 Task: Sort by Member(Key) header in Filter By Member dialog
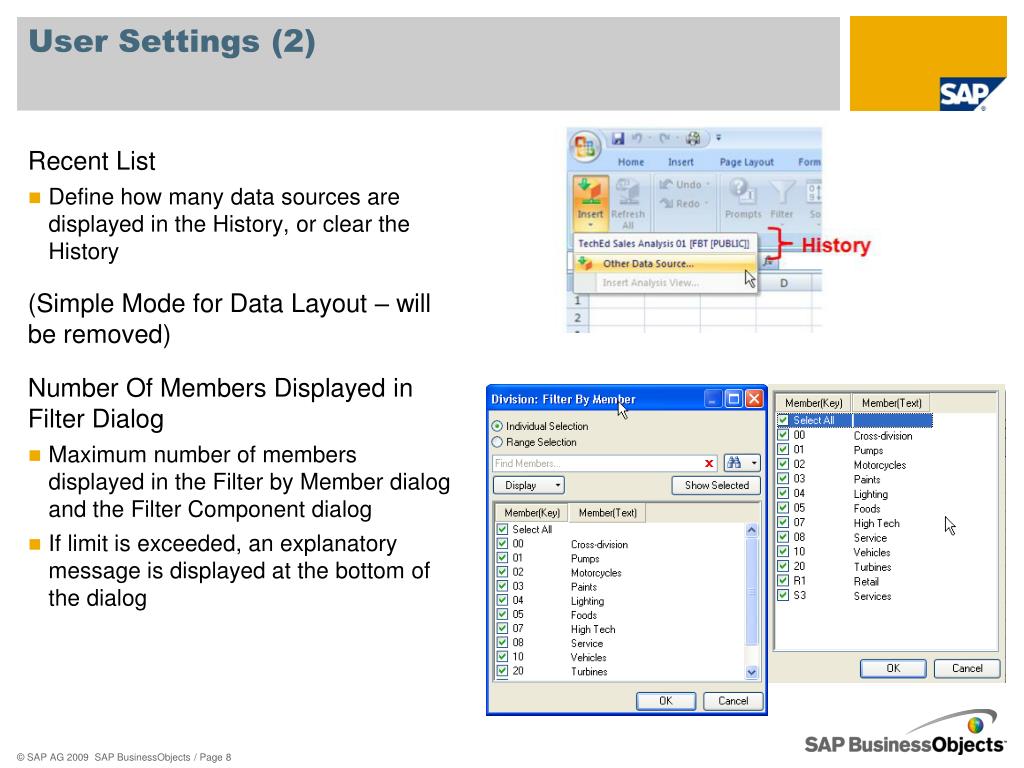pos(532,513)
